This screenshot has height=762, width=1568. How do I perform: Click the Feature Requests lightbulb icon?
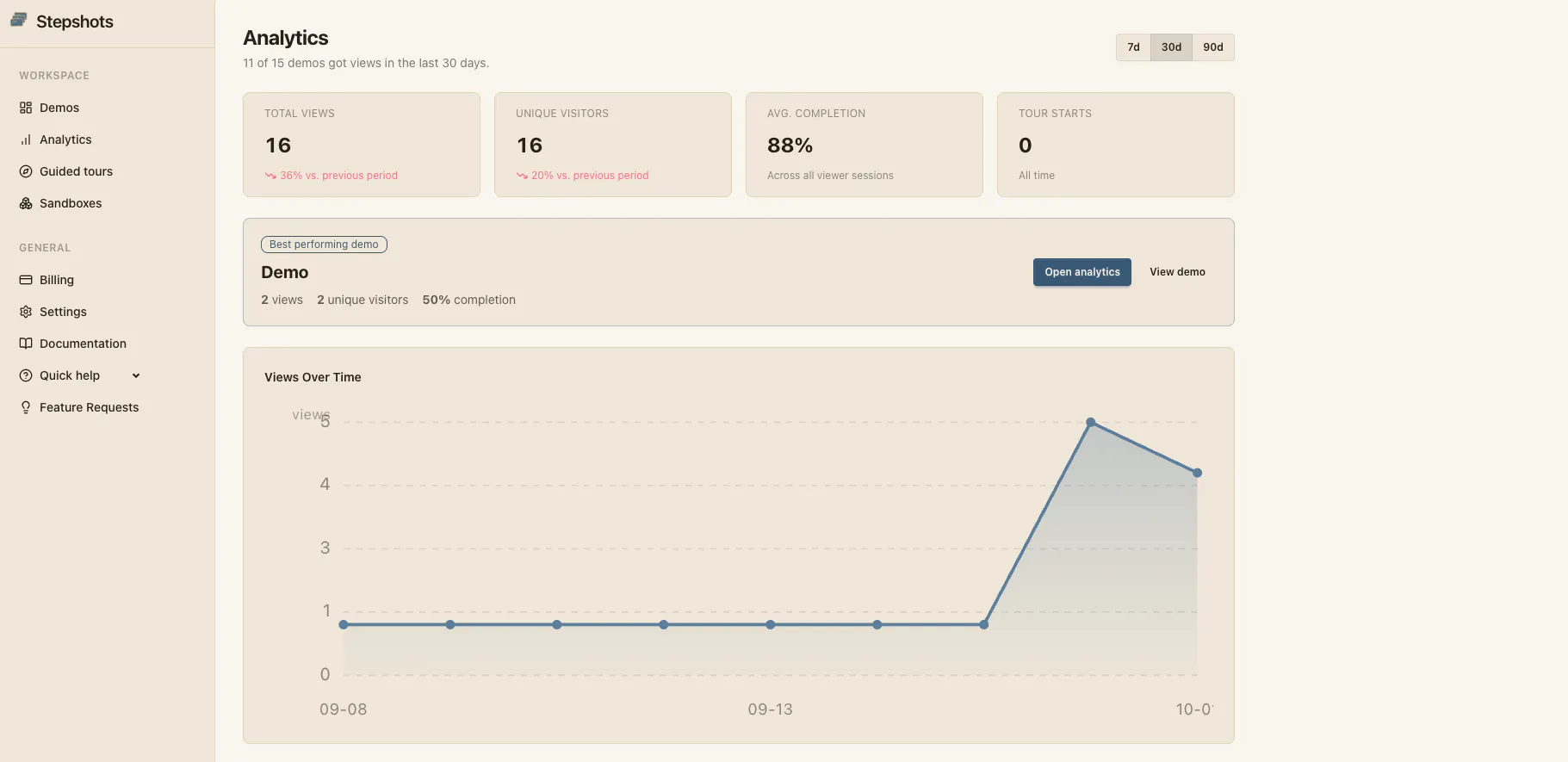pyautogui.click(x=26, y=407)
